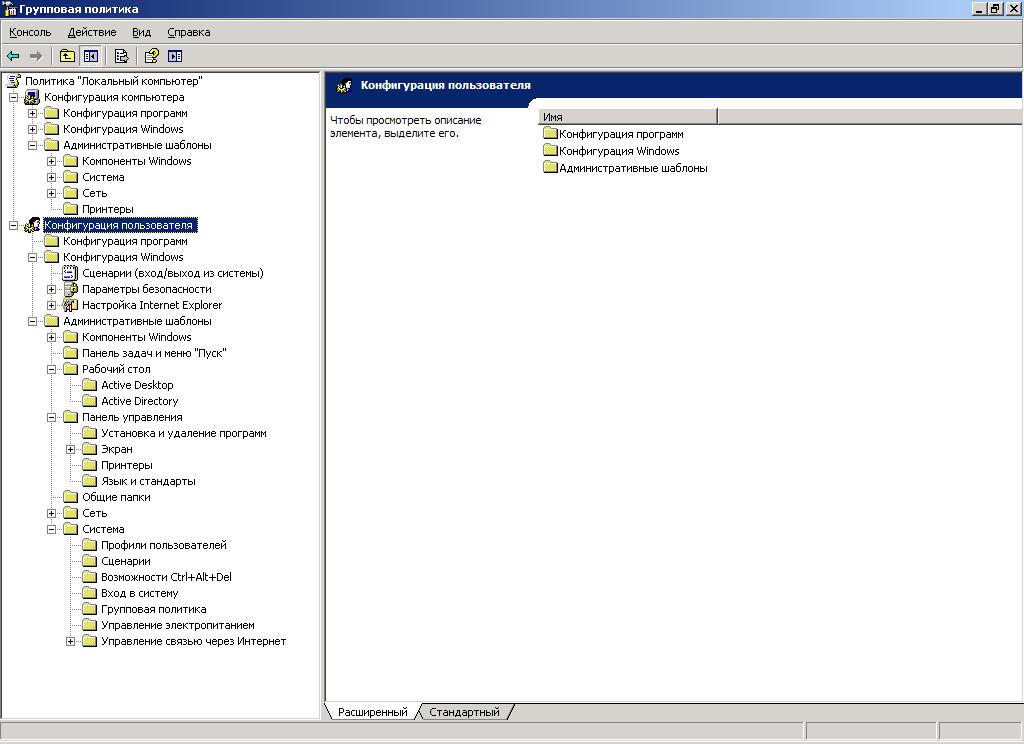Go up one level via toolbar icon

(67, 56)
